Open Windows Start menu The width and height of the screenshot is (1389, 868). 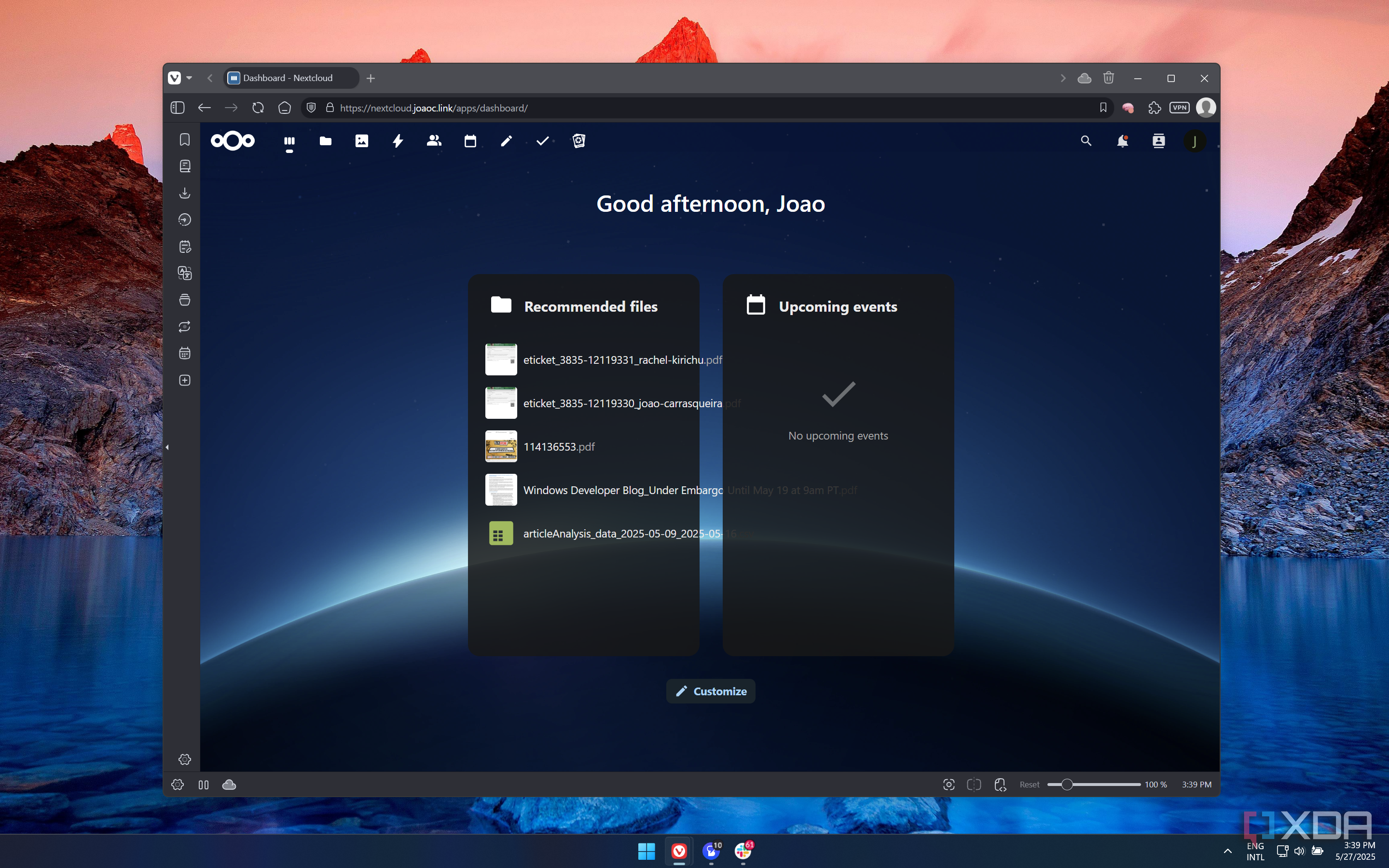tap(646, 851)
